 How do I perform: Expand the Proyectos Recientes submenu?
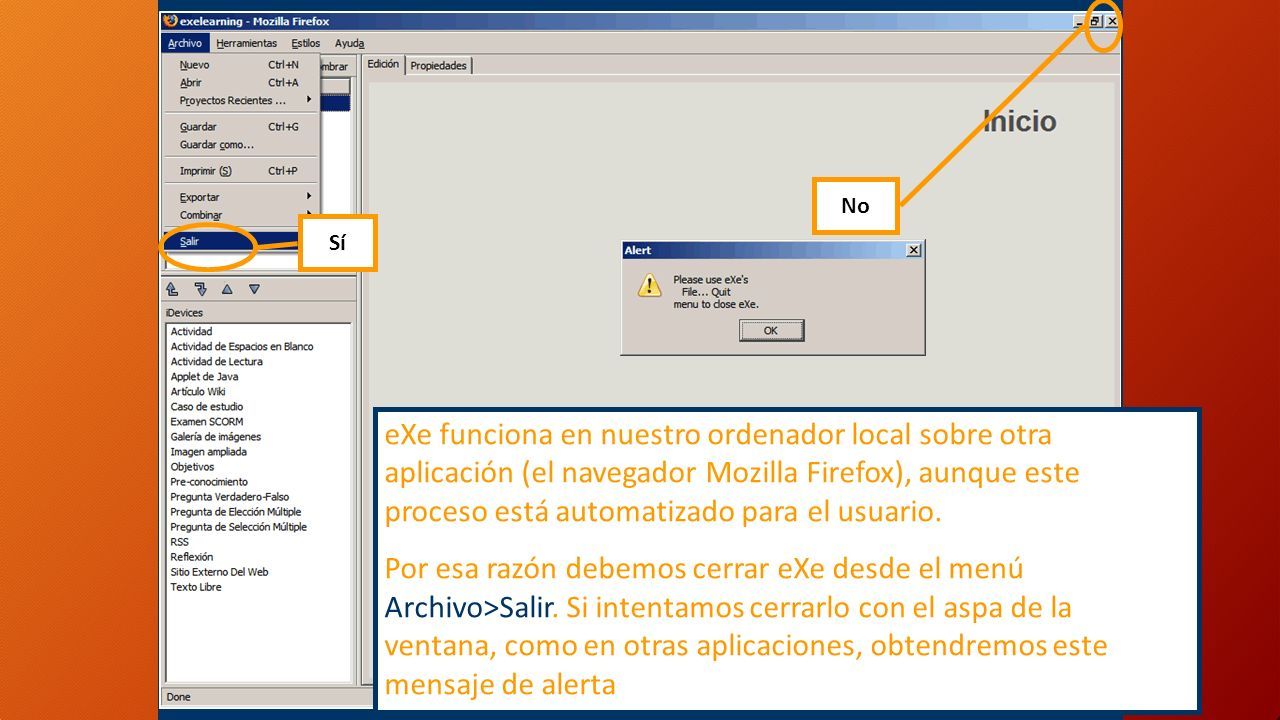[240, 101]
